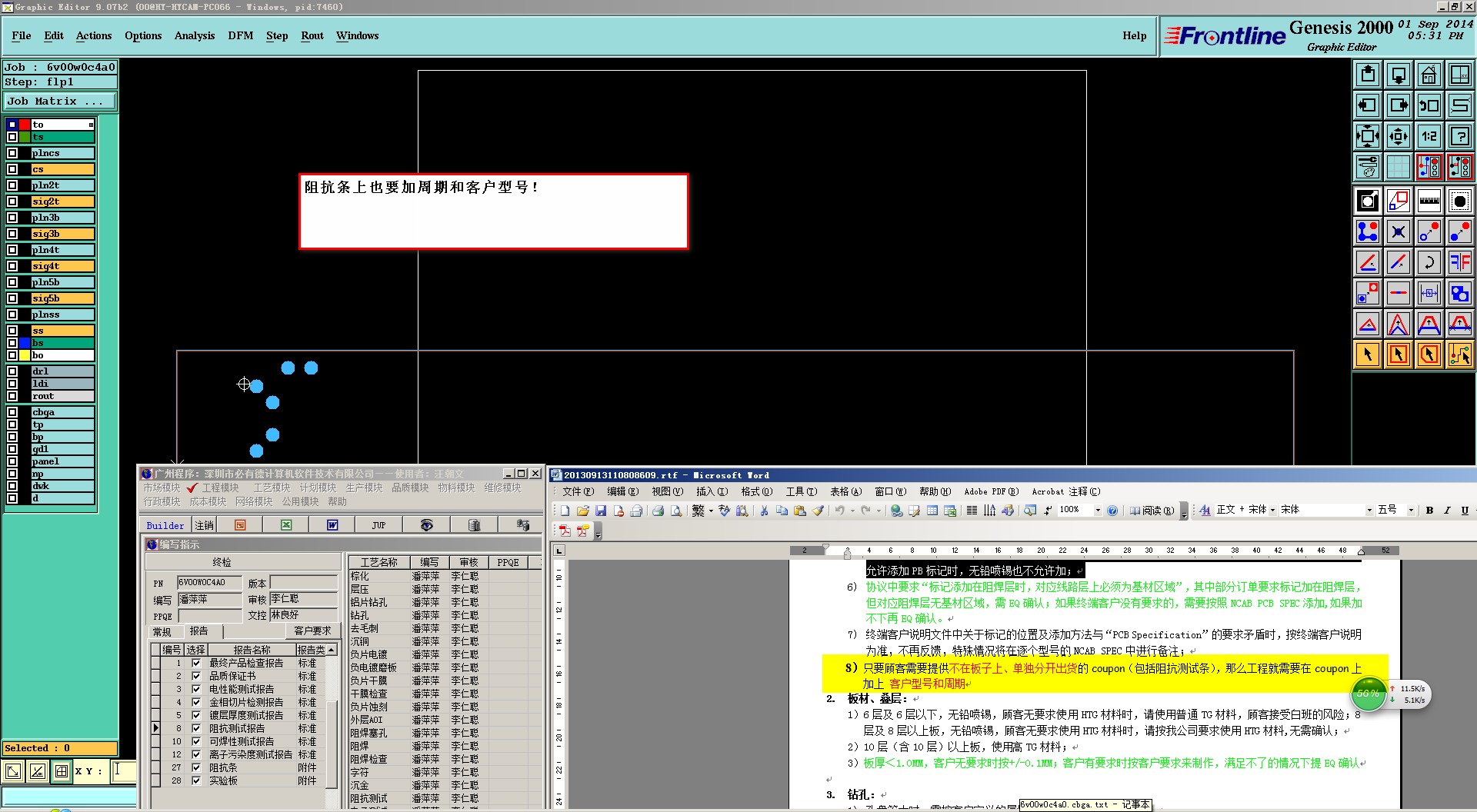The image size is (1477, 812).
Task: Click the connected blue dots line tool
Action: coord(1367,231)
